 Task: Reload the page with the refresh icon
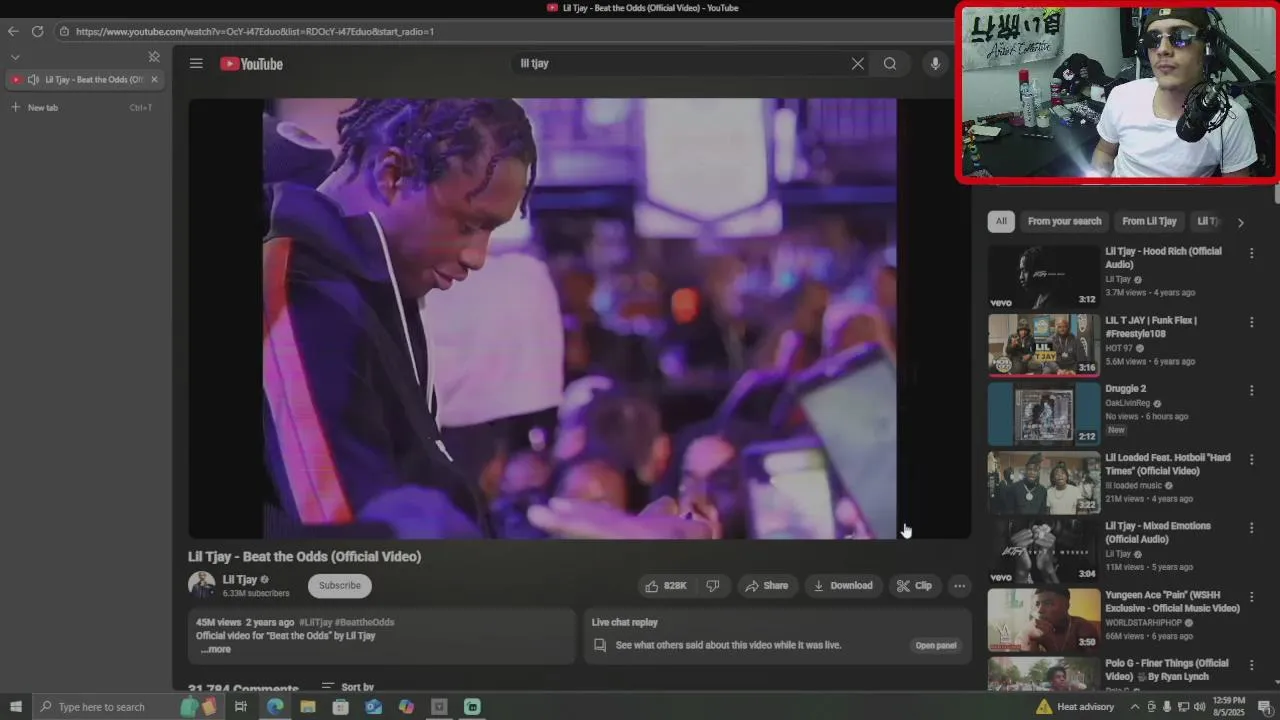(x=37, y=31)
